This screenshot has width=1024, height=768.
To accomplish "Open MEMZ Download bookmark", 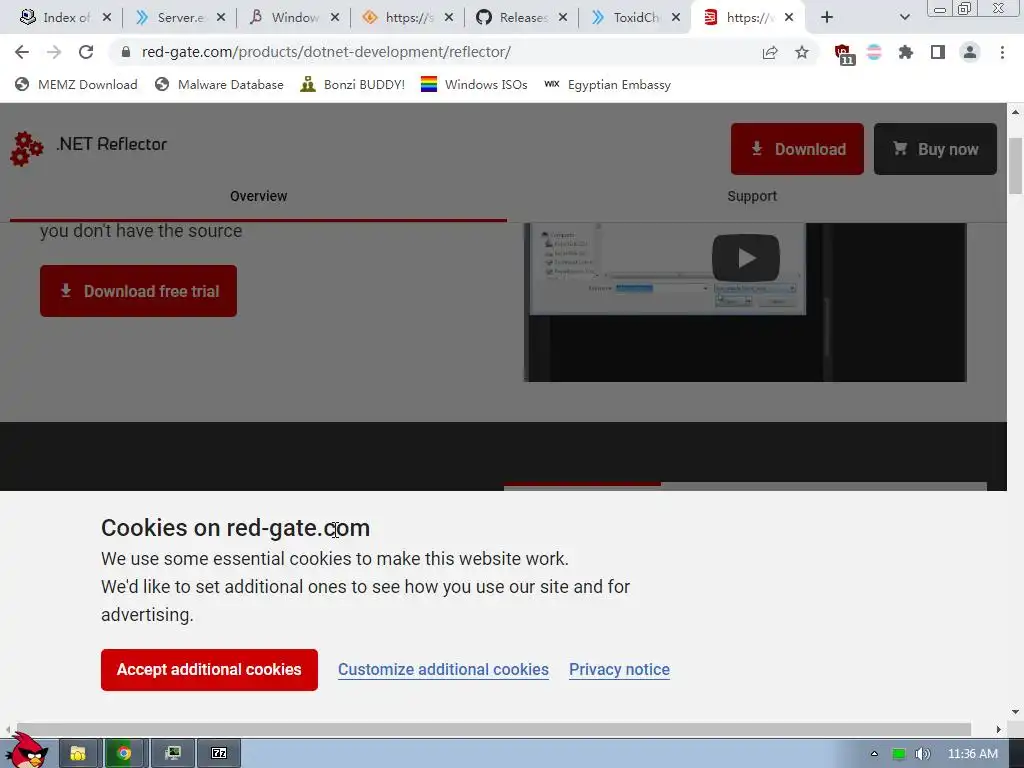I will click(76, 84).
